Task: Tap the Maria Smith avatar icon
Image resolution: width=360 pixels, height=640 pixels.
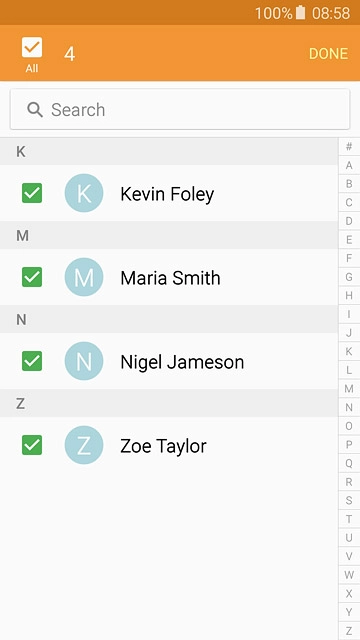Action: point(84,277)
